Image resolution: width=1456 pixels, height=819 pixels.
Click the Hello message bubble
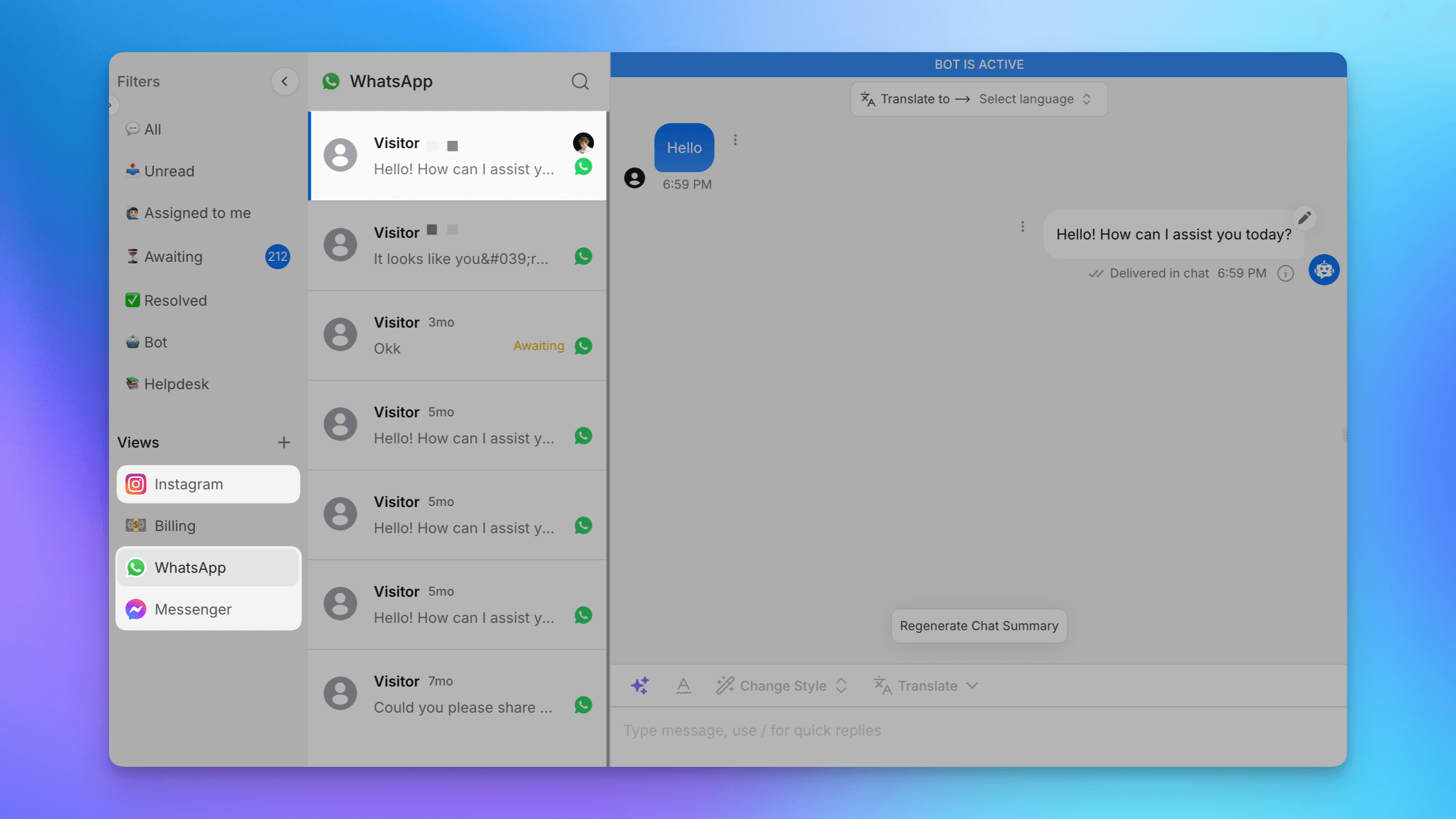click(684, 148)
